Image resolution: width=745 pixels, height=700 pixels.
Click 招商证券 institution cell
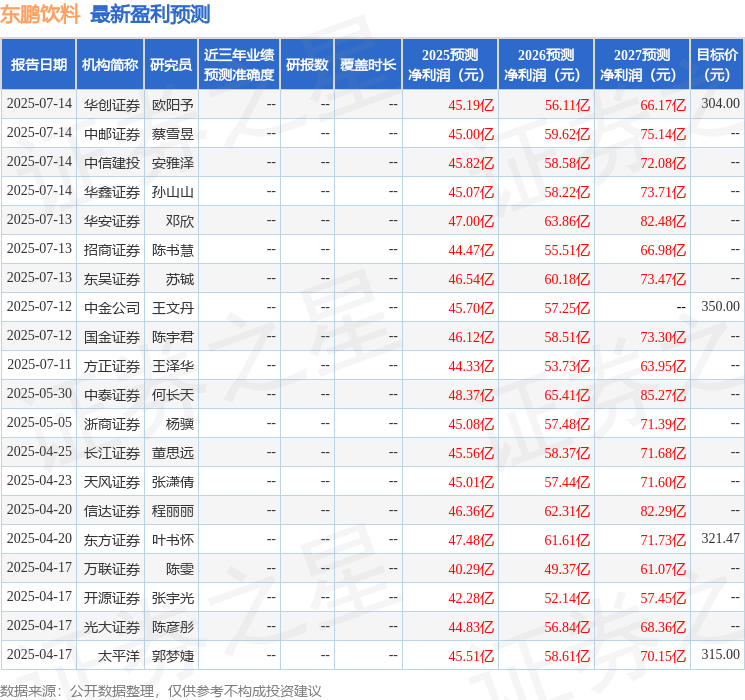pos(112,250)
